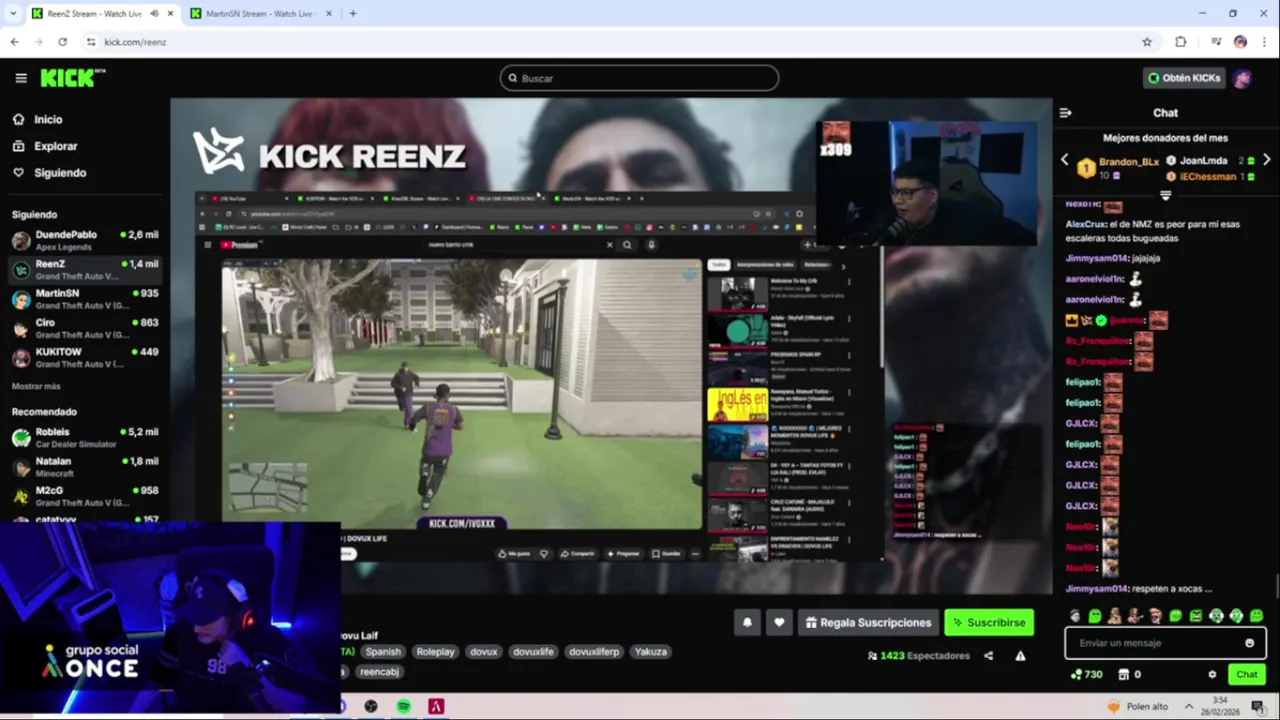Select ReenZ channel in sidebar
Screen dimensions: 1280x720
[84, 270]
